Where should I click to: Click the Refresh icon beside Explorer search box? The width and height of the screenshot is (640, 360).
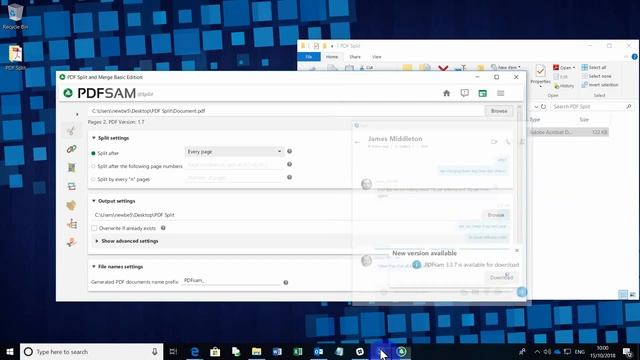[543, 107]
